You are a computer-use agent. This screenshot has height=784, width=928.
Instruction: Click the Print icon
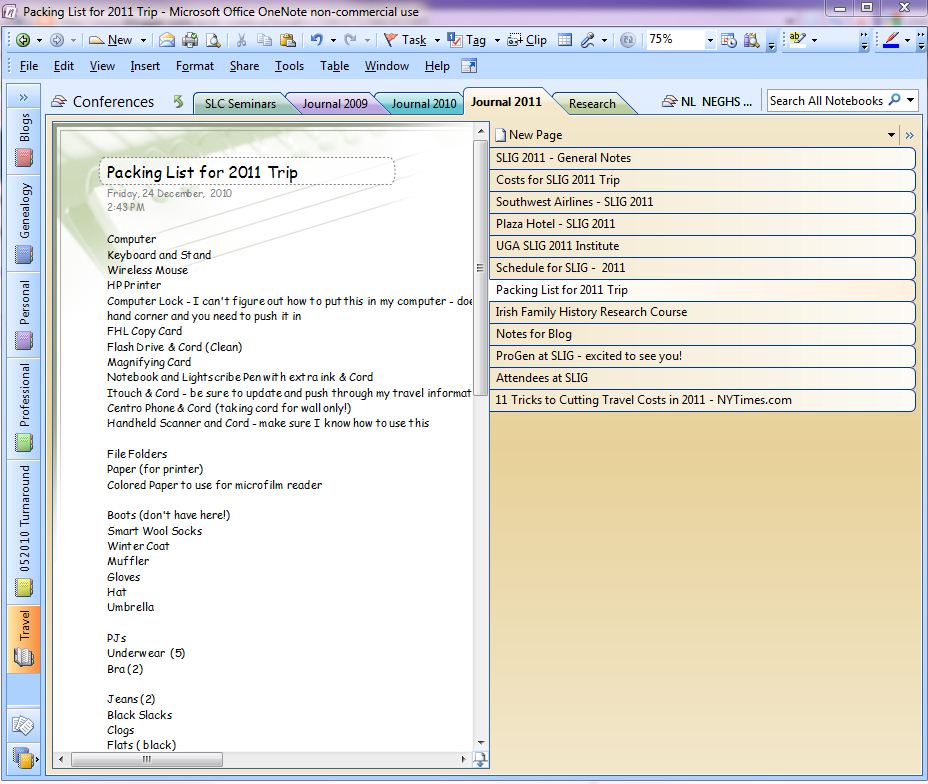(x=188, y=40)
